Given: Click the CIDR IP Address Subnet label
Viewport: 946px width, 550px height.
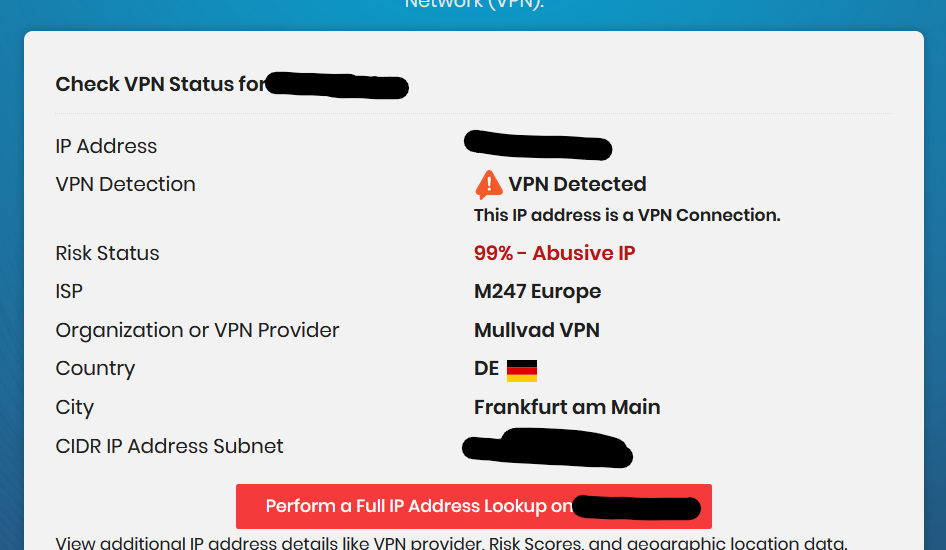Looking at the screenshot, I should pos(169,446).
